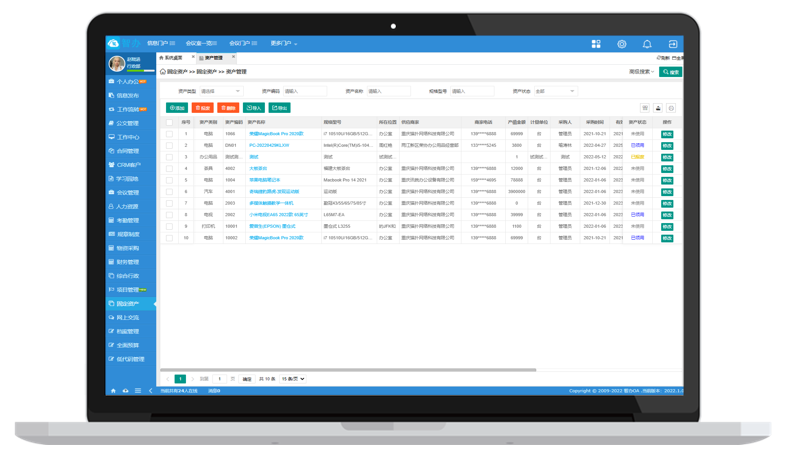The image size is (785, 456).
Task: Click the 搜索 search button
Action: tap(671, 72)
